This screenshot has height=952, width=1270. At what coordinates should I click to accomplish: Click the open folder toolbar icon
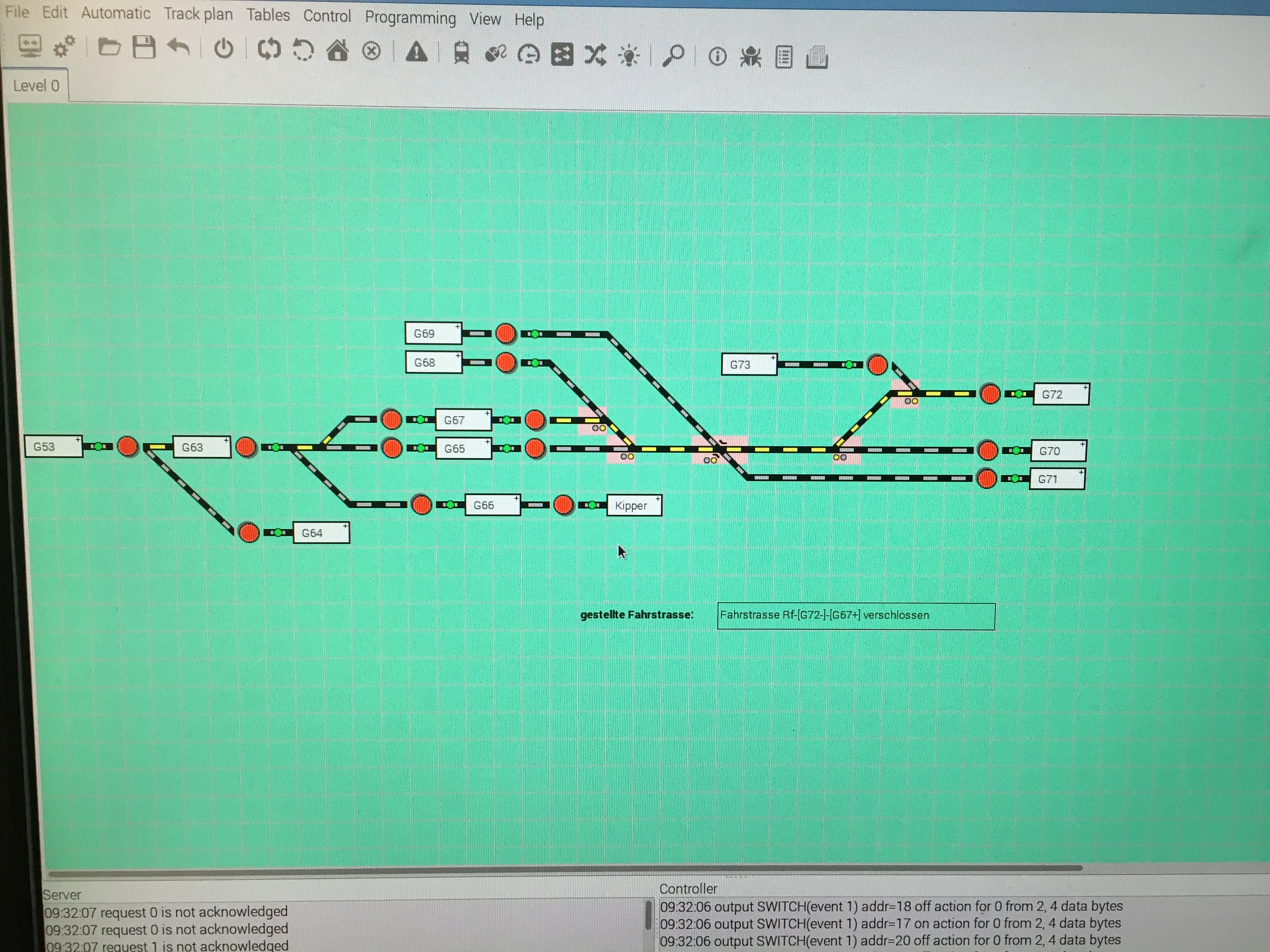tap(109, 47)
